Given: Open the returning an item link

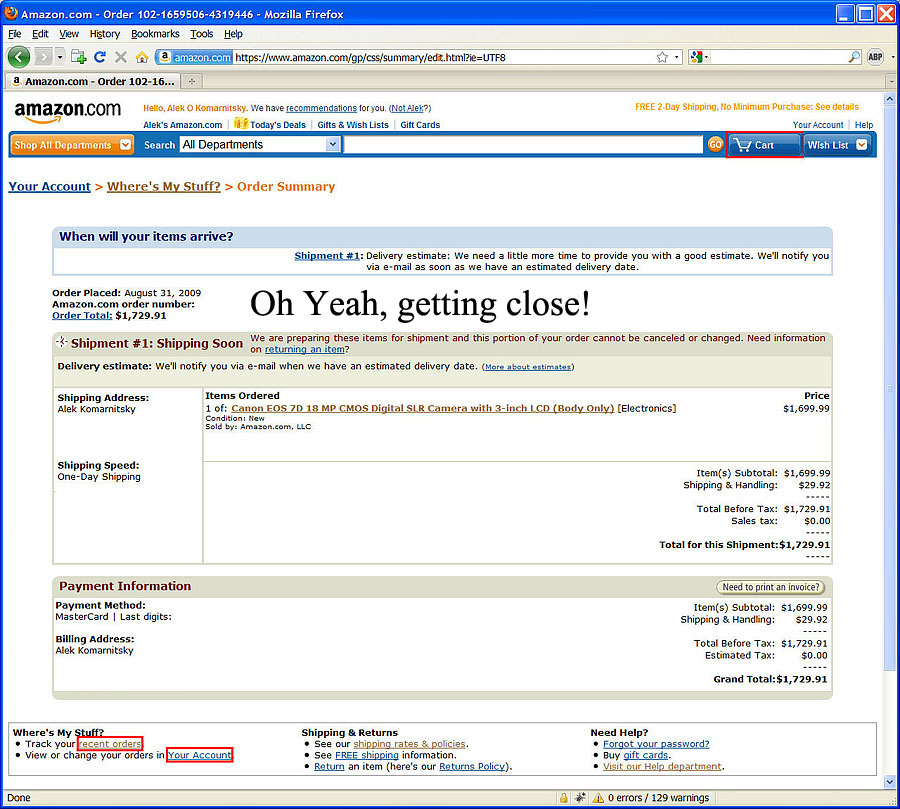Looking at the screenshot, I should [305, 349].
